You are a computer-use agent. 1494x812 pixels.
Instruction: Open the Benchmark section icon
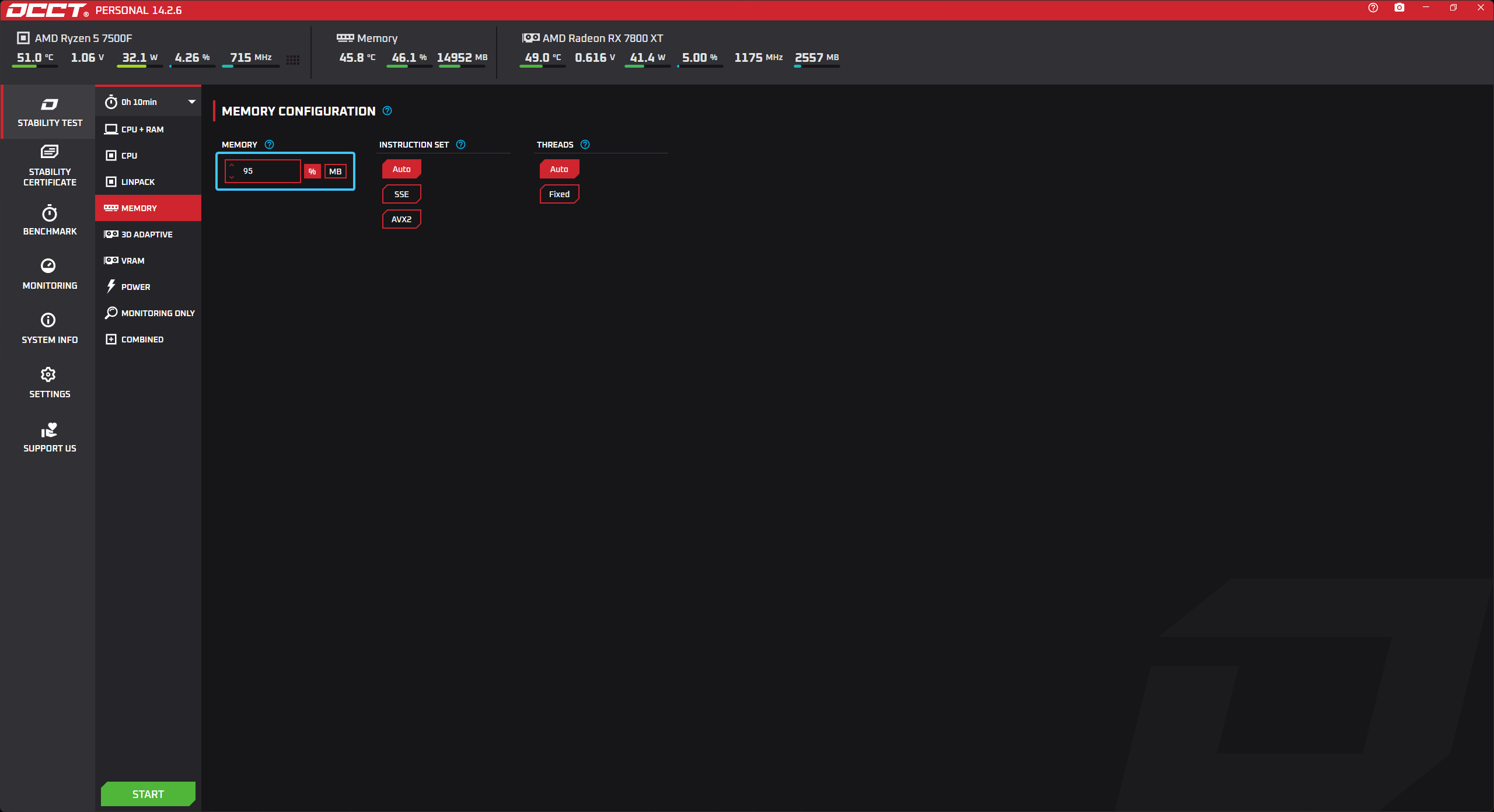[x=49, y=213]
